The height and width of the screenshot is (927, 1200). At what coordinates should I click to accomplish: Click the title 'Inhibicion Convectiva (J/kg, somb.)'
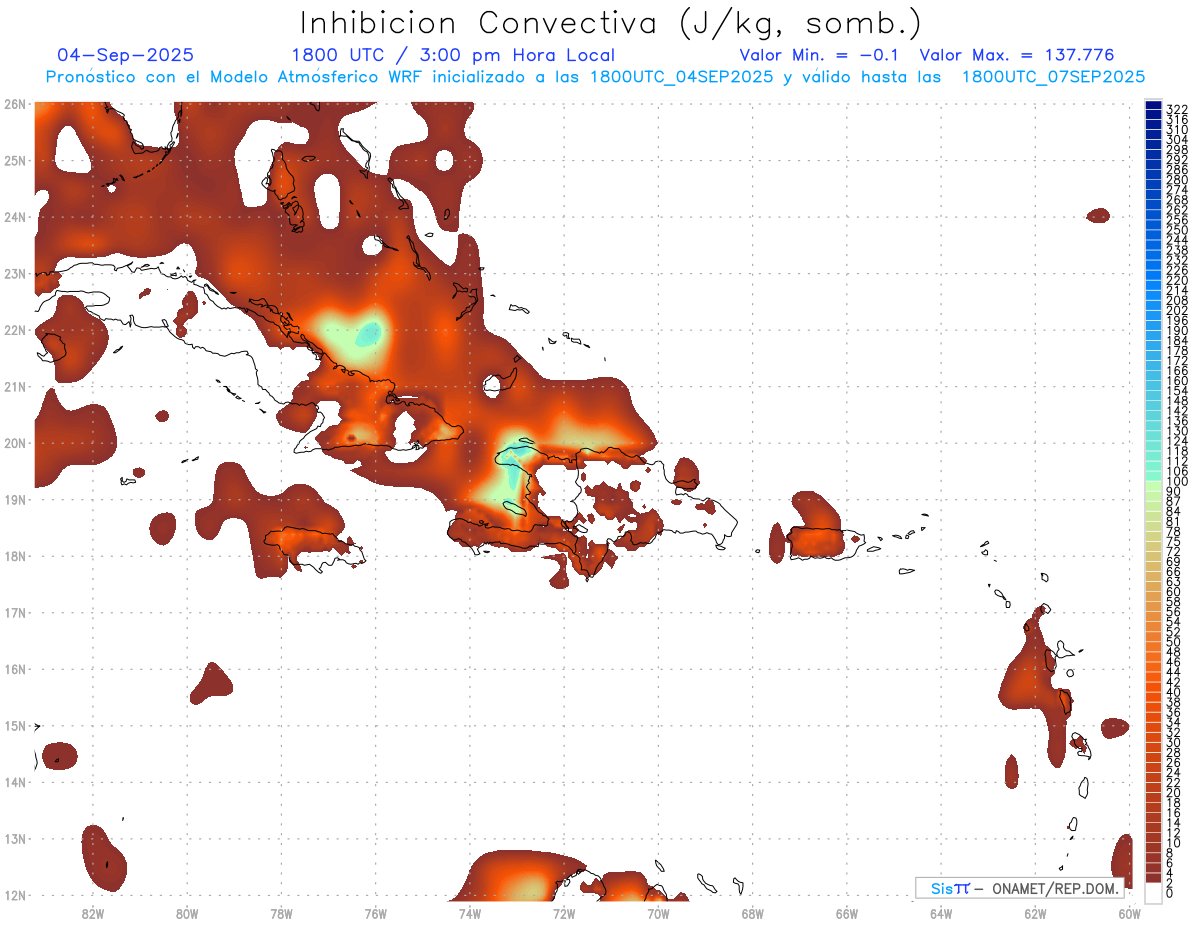[x=610, y=24]
